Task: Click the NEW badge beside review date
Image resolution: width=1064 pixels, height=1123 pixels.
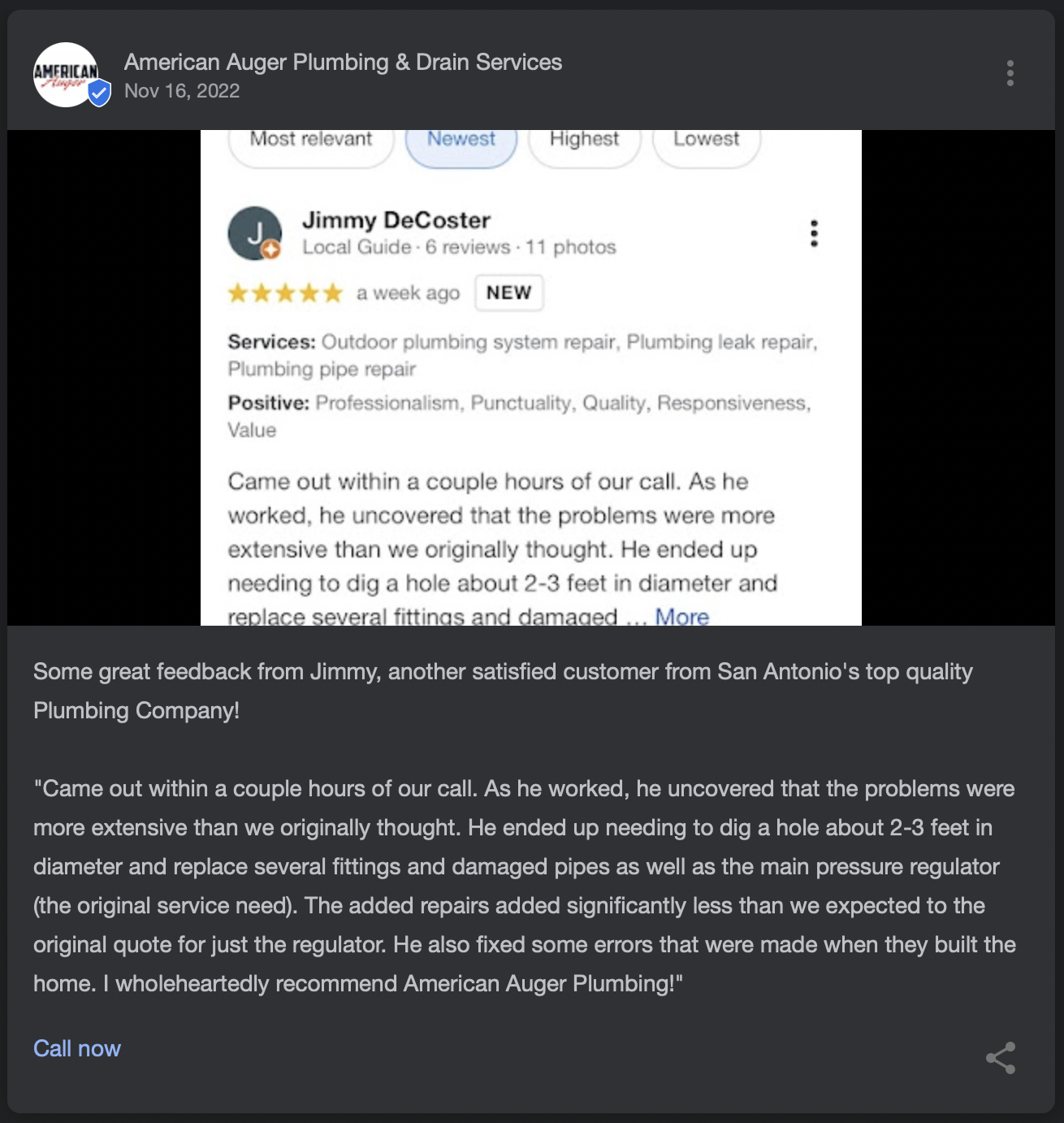Action: (508, 293)
